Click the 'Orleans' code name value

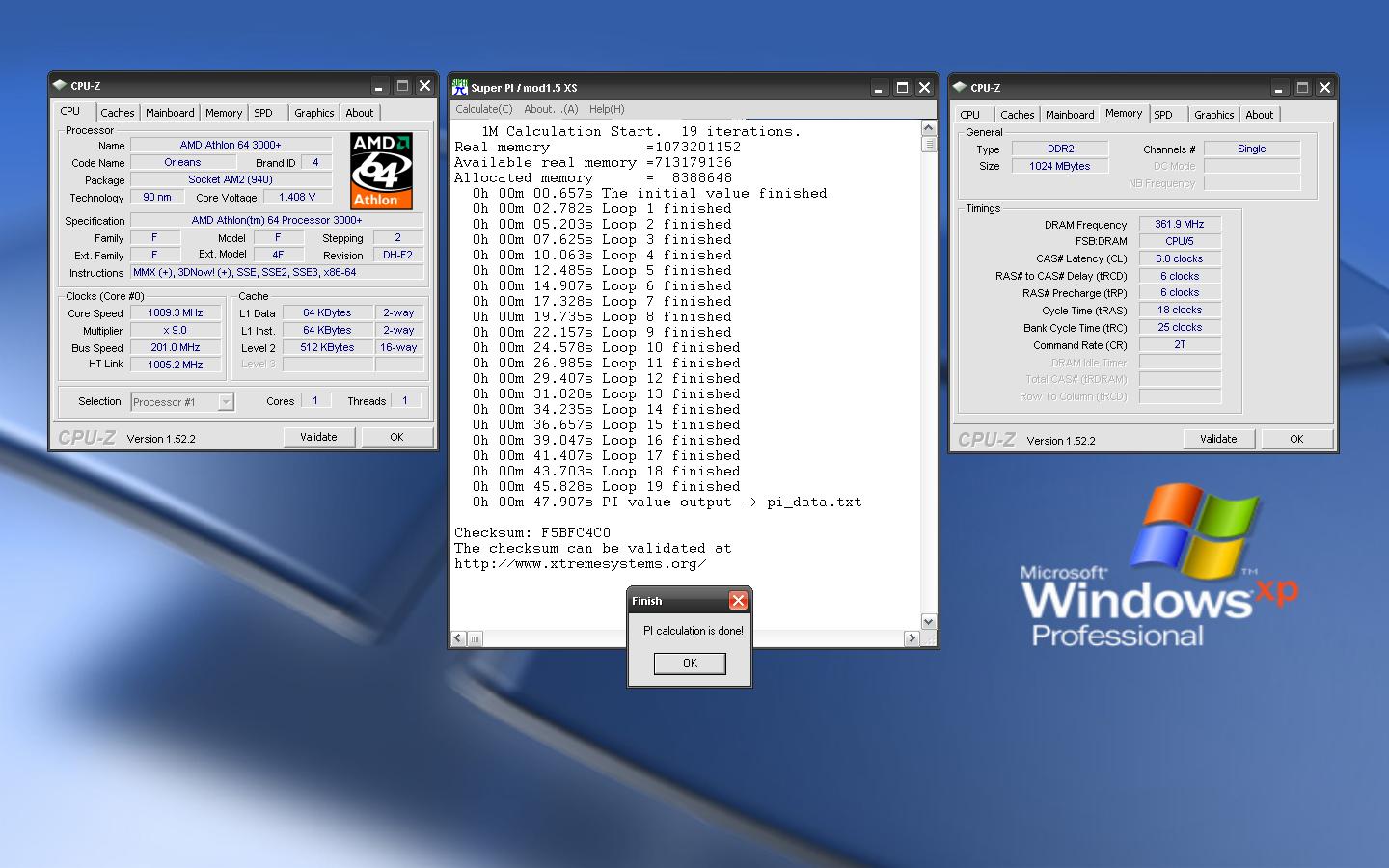click(182, 162)
